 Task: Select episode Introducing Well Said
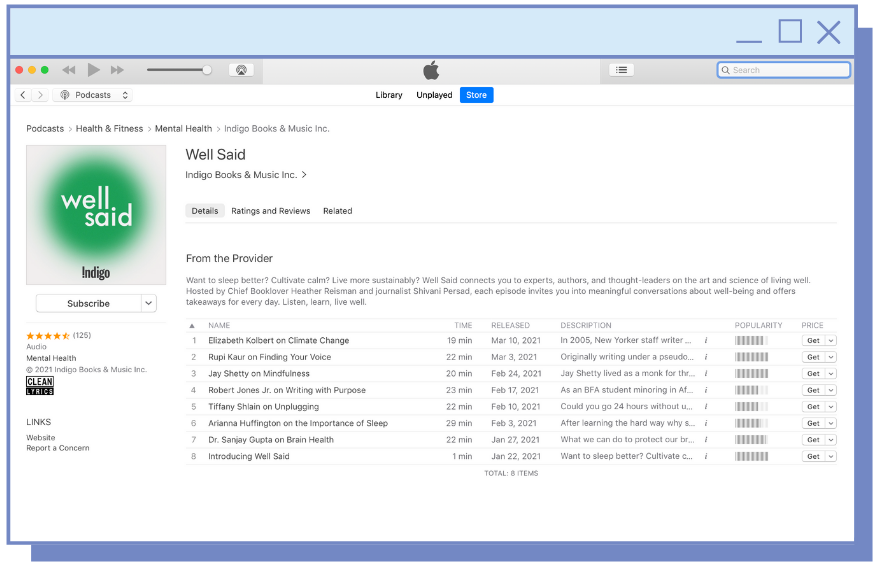[x=249, y=456]
